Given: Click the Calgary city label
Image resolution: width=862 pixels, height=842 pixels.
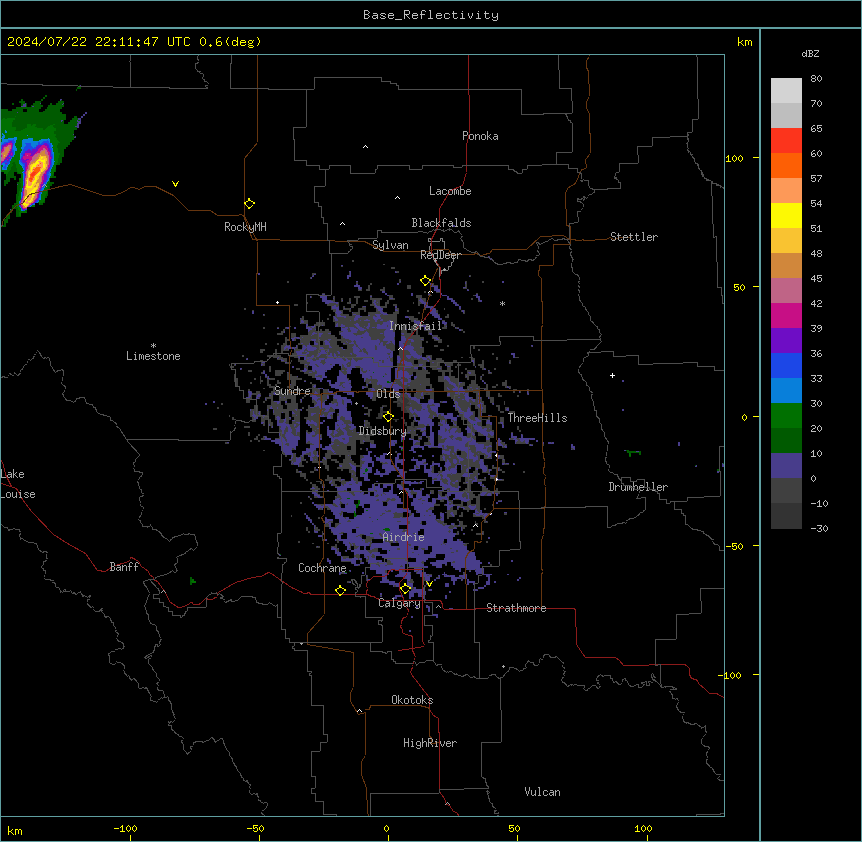Looking at the screenshot, I should click(x=400, y=603).
